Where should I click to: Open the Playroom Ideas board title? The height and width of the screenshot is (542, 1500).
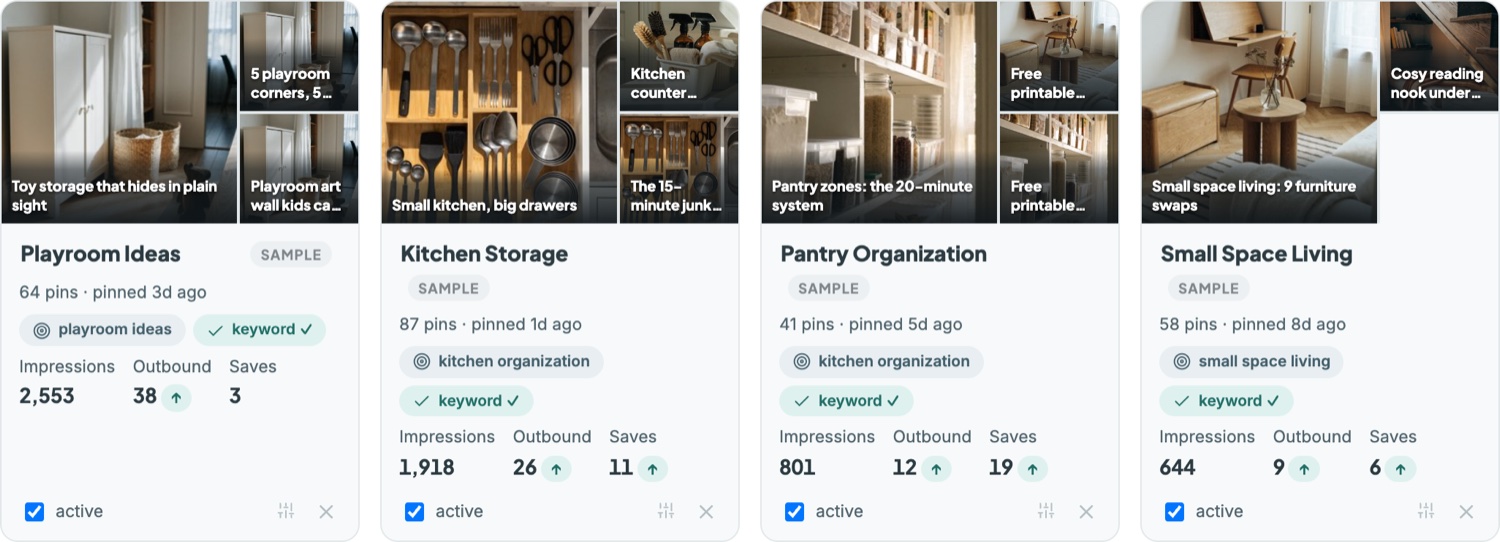[x=100, y=254]
